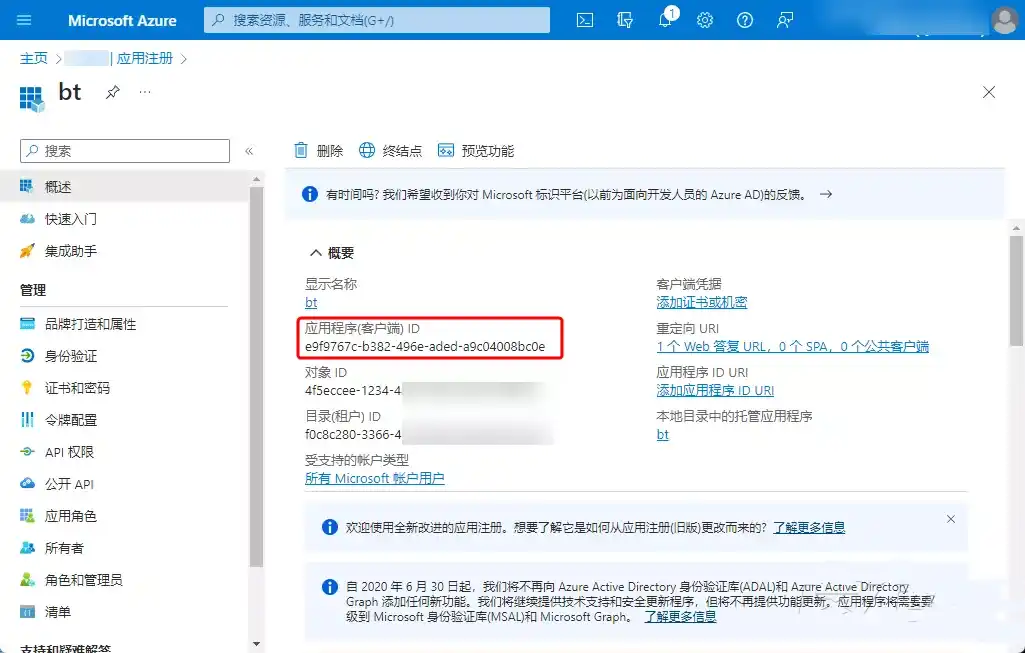Click the sidebar 搜索 input field
The image size is (1025, 653).
[x=124, y=151]
